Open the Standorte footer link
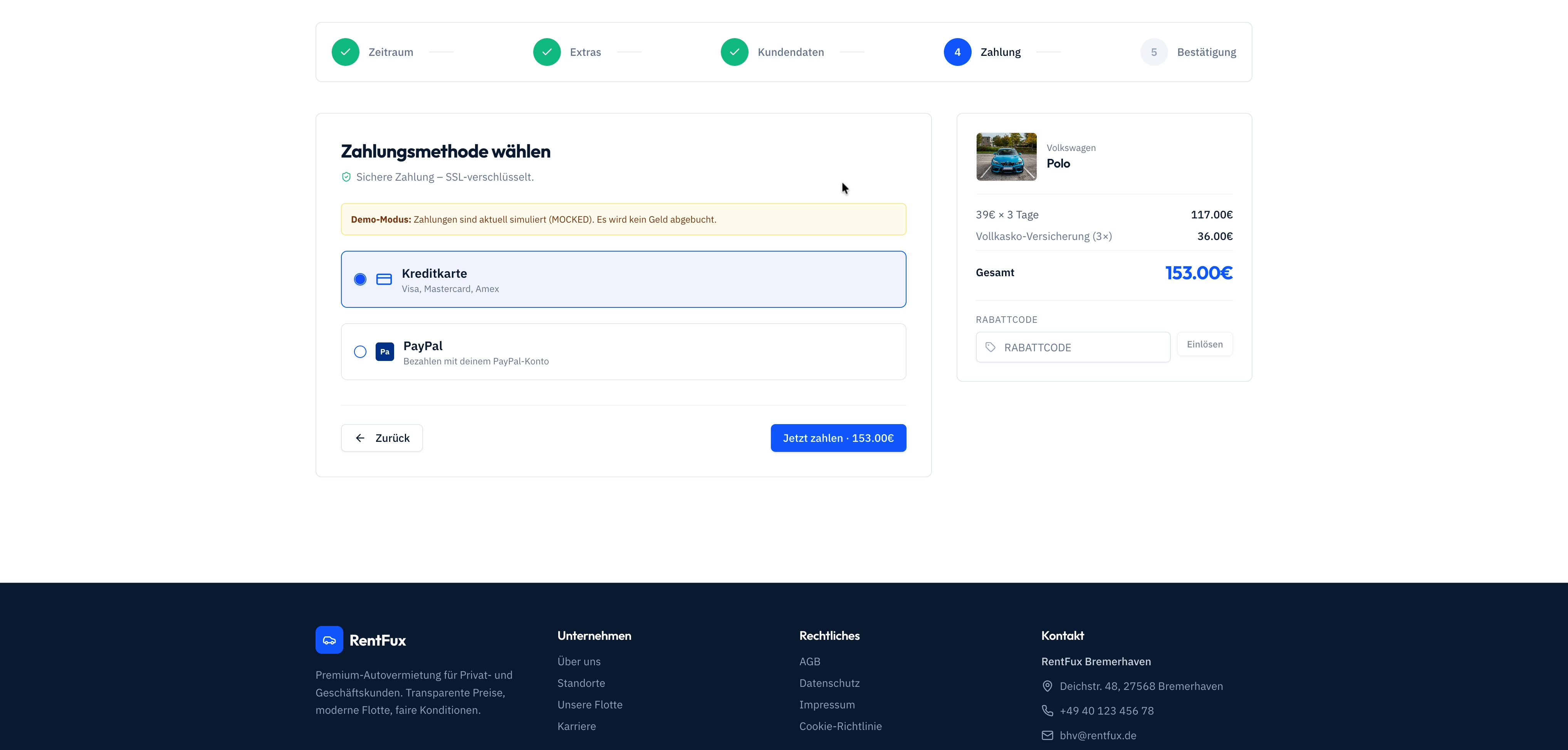1568x750 pixels. click(x=581, y=683)
